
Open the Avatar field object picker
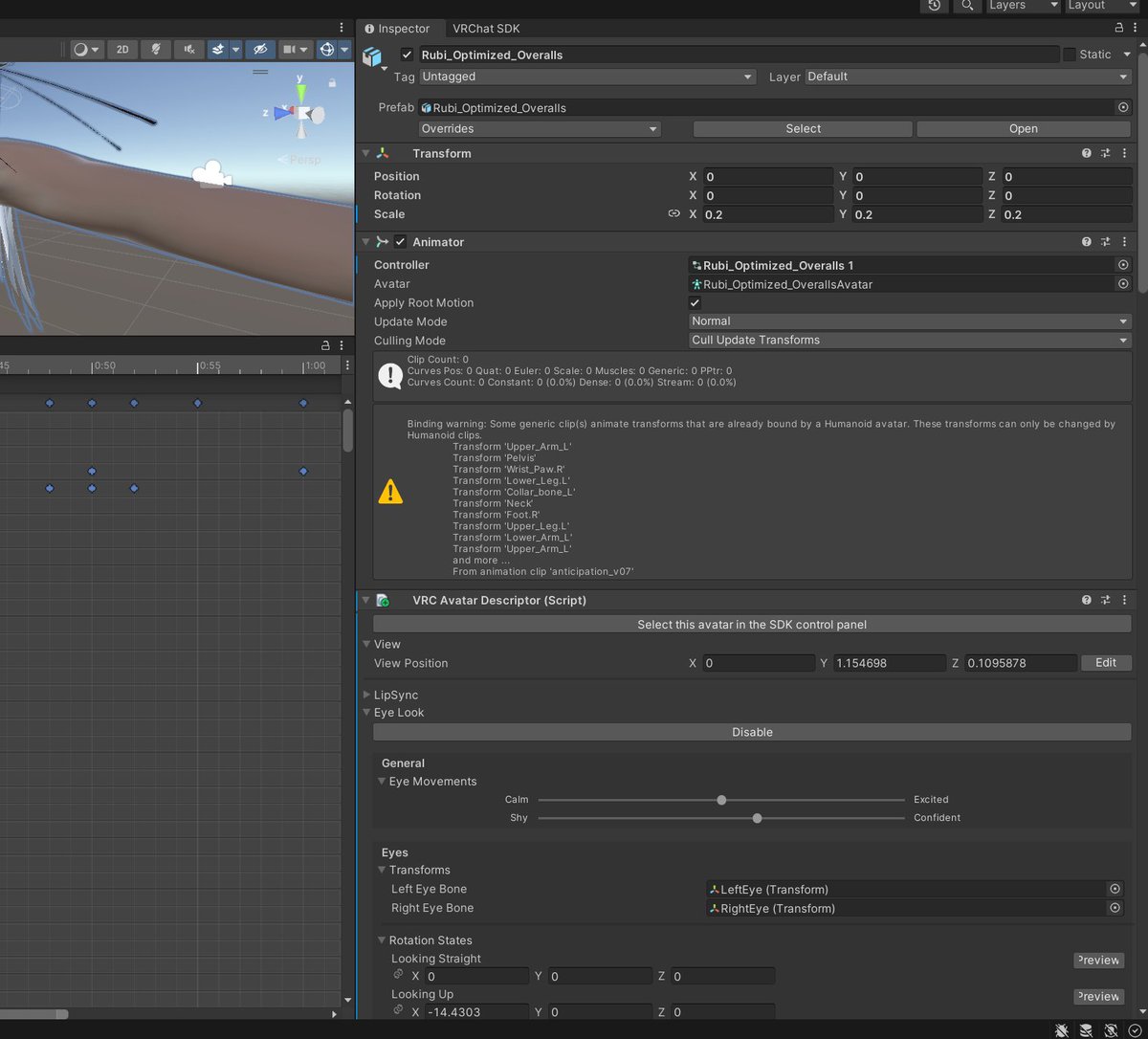click(x=1123, y=284)
